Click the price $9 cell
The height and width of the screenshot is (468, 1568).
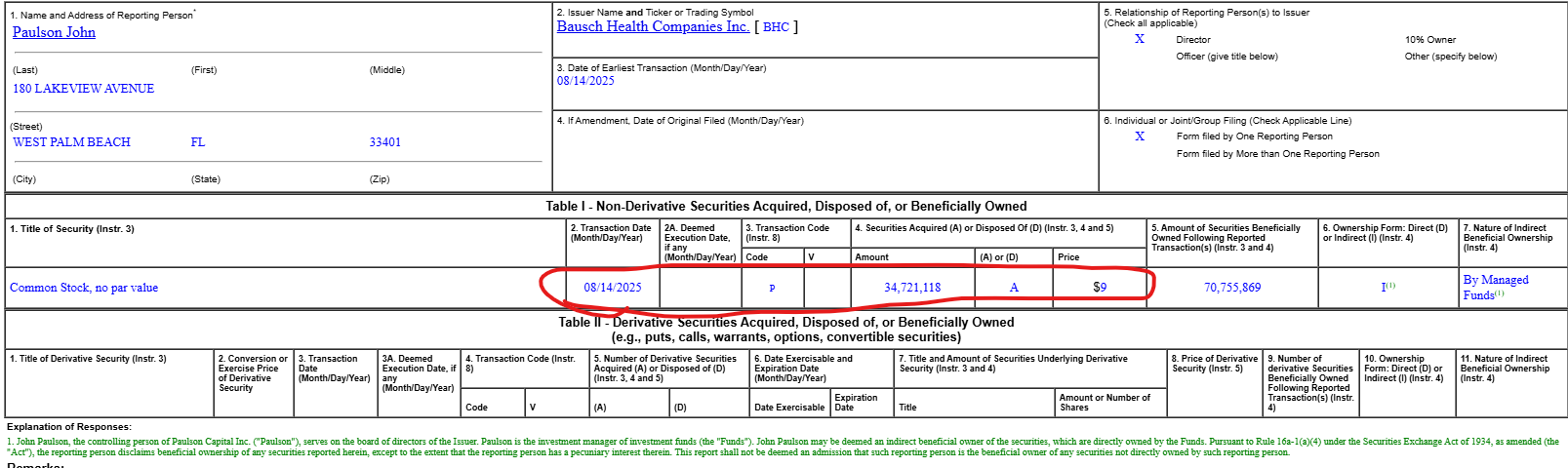click(x=1100, y=288)
